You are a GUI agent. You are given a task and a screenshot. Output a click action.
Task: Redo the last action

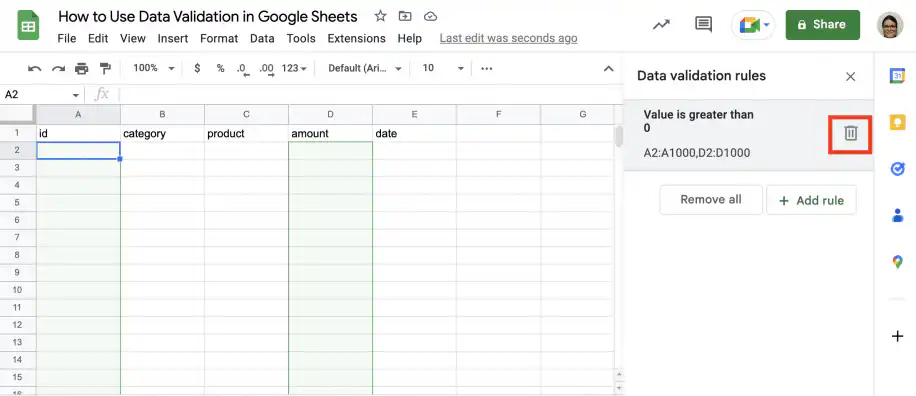(58, 68)
